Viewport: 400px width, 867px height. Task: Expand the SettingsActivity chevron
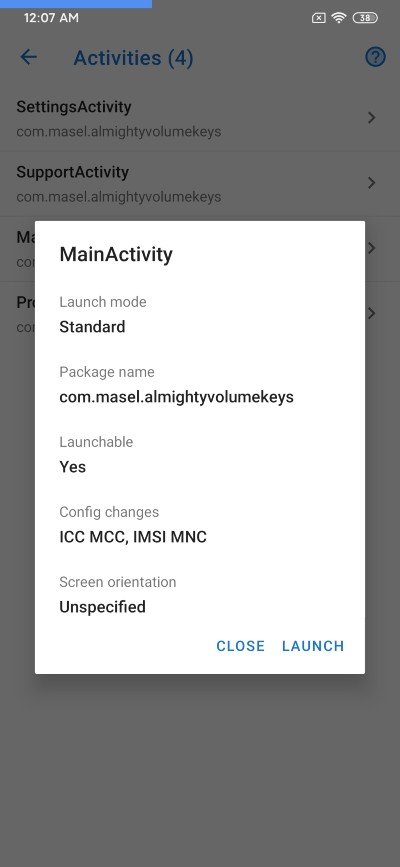click(x=372, y=118)
